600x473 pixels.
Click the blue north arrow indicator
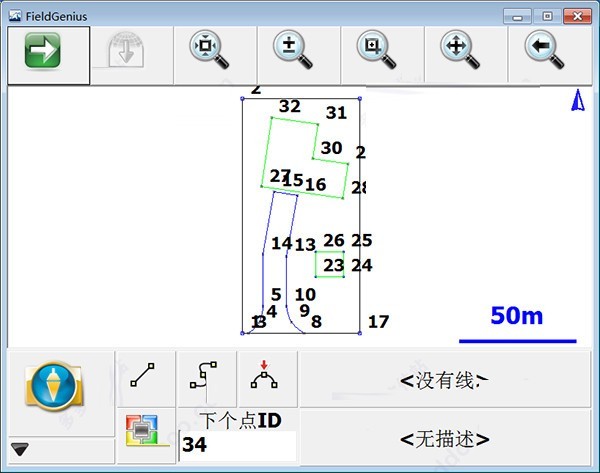tap(578, 100)
